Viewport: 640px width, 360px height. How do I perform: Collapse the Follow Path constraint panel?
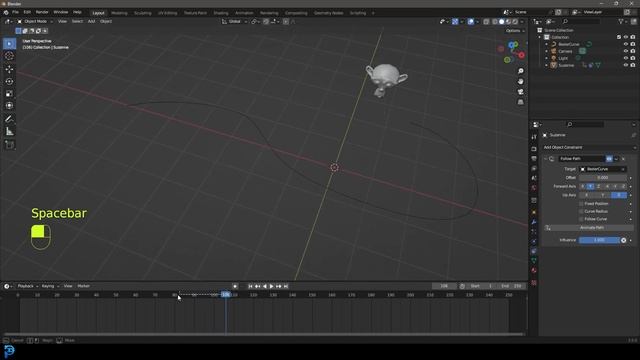pos(545,159)
